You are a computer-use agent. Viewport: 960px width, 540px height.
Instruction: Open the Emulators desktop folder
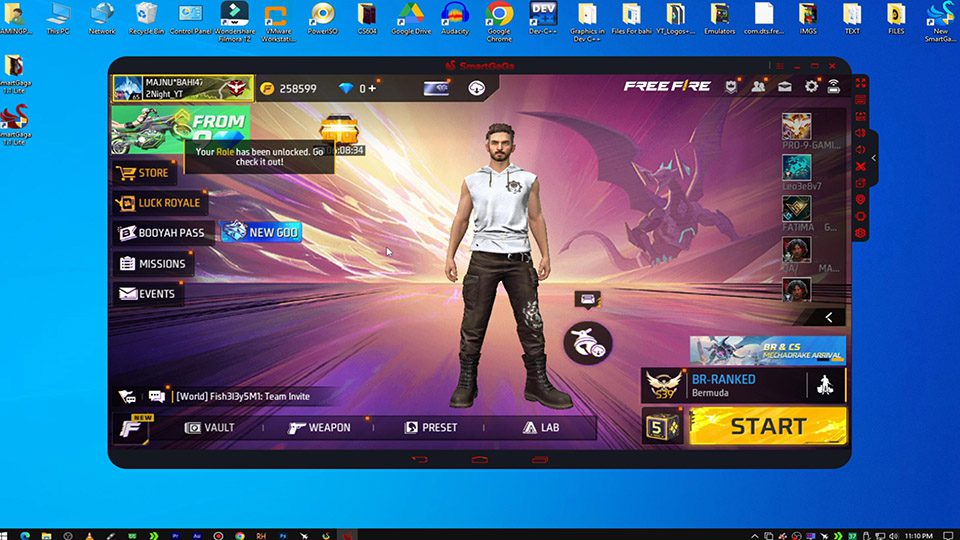pyautogui.click(x=719, y=18)
